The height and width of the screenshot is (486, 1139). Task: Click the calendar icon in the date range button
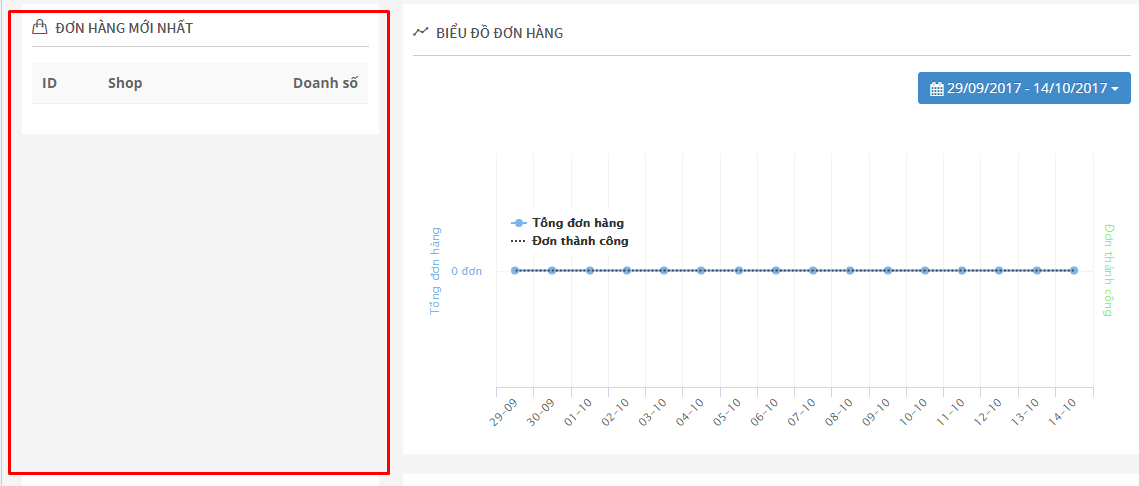point(937,89)
